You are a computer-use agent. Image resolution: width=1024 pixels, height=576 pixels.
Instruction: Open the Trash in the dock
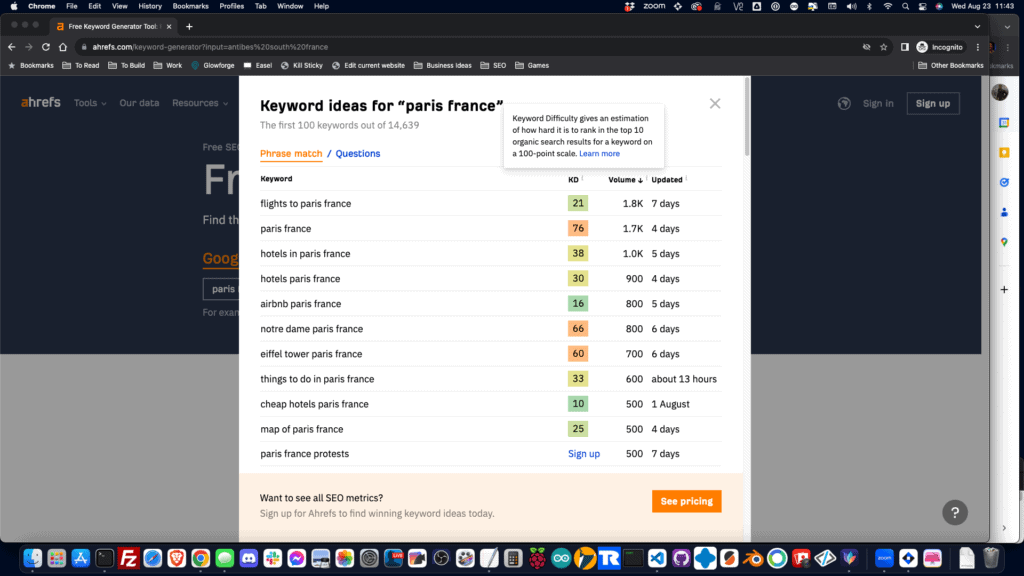[991, 558]
